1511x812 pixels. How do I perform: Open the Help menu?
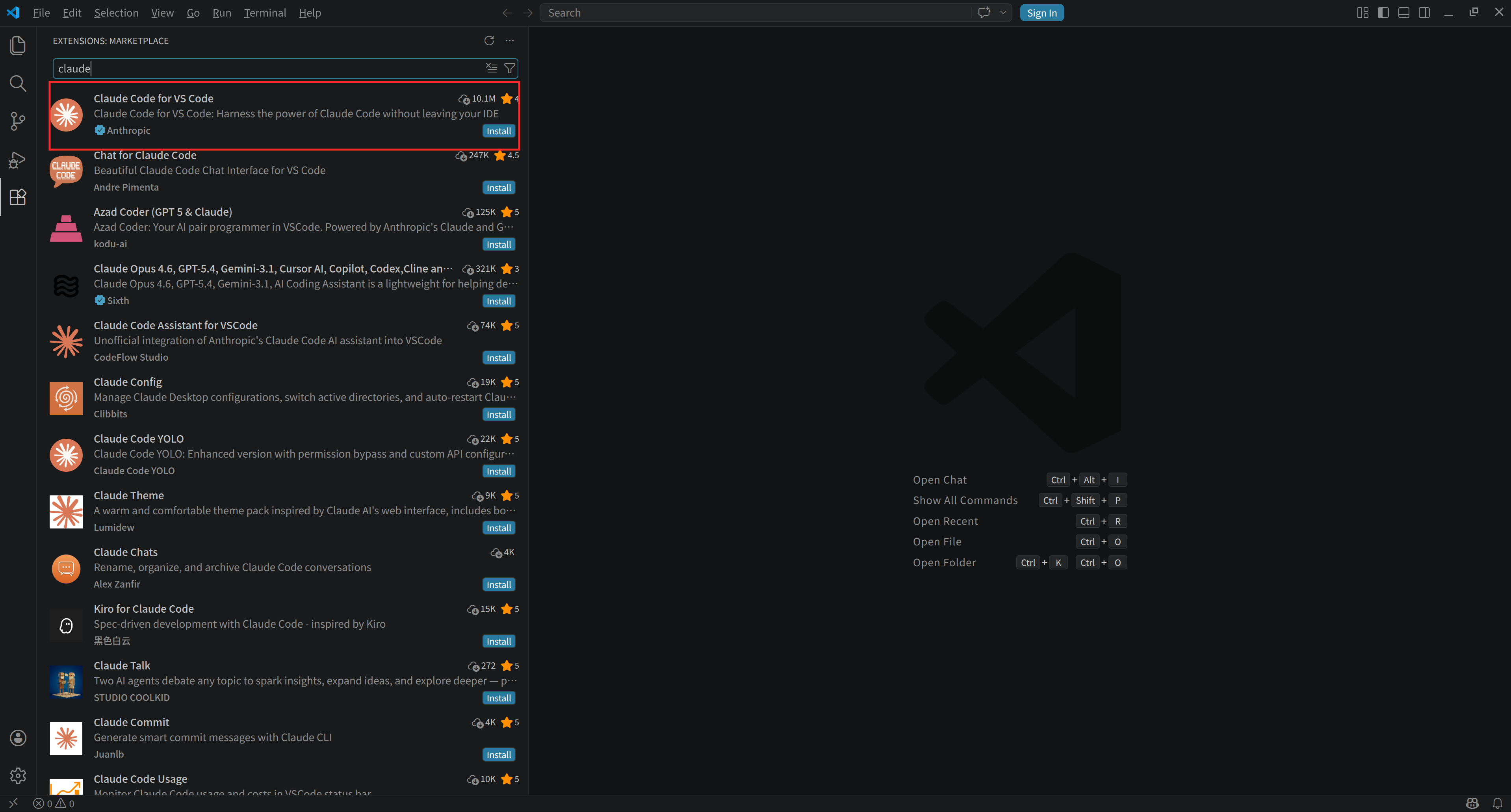click(x=310, y=13)
